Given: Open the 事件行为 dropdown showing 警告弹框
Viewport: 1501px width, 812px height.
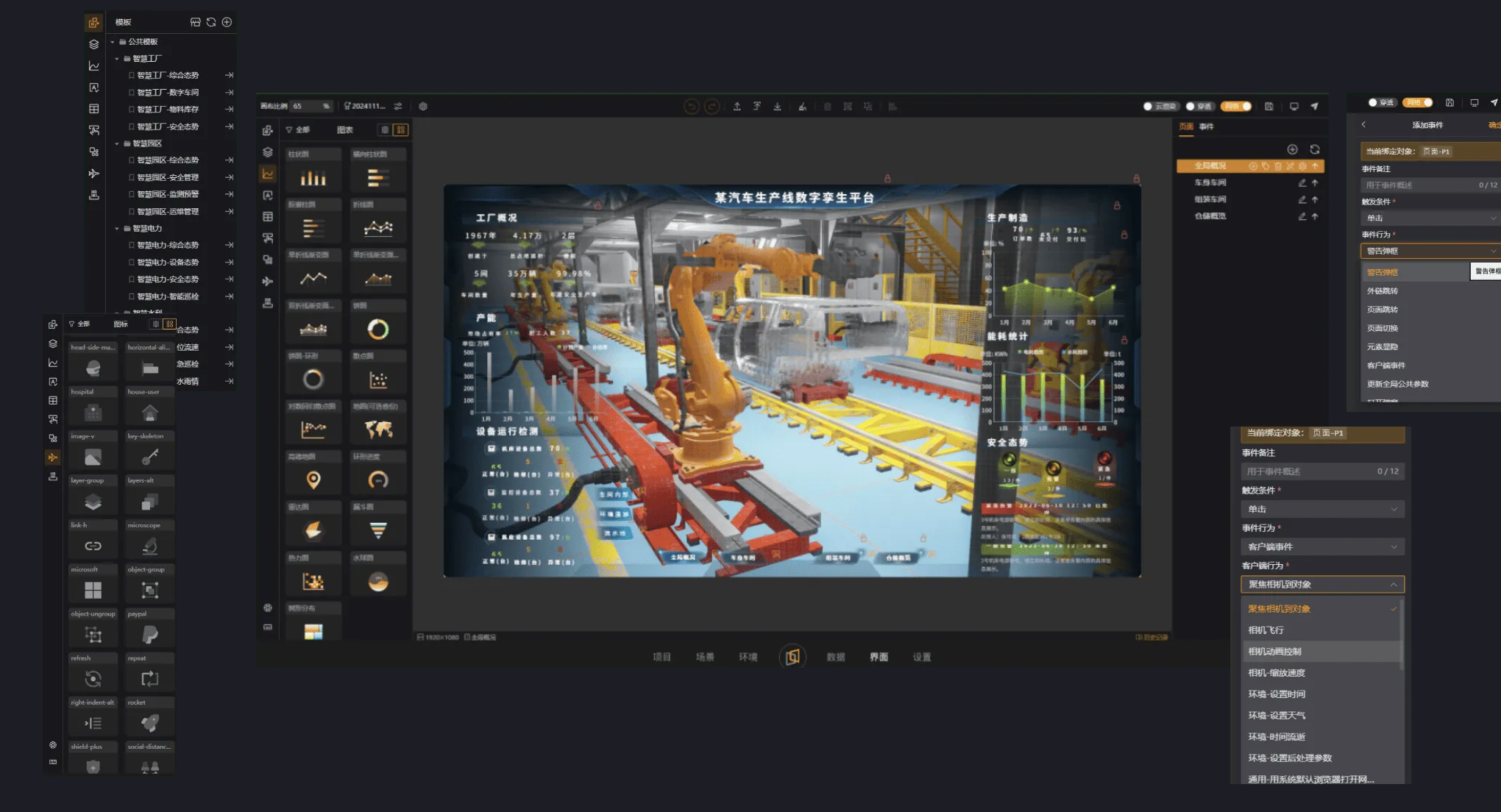Looking at the screenshot, I should click(1430, 251).
